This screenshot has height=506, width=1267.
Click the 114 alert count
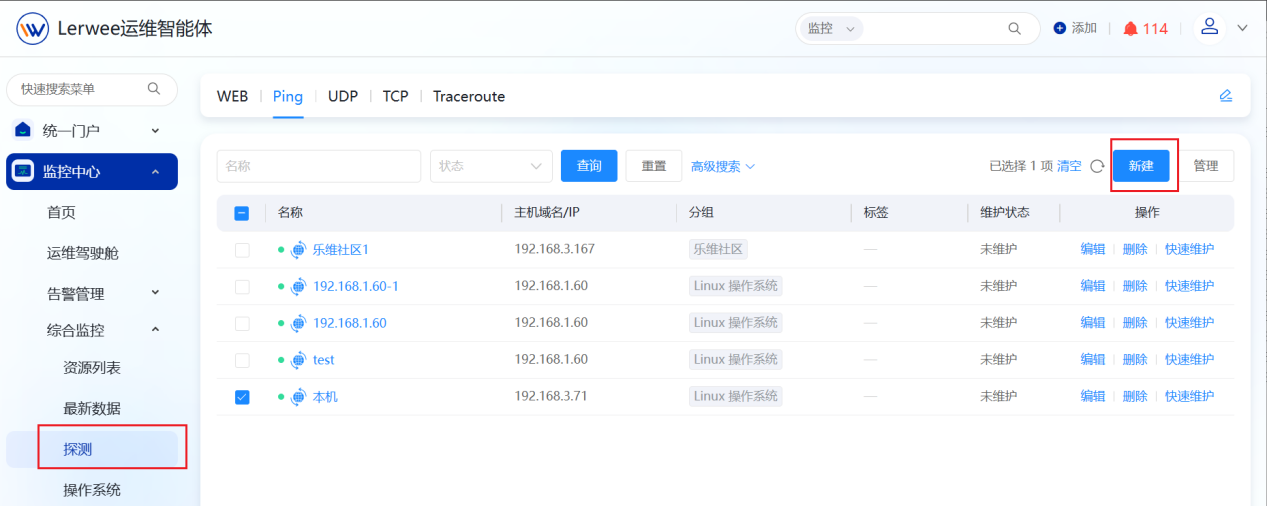click(1155, 29)
